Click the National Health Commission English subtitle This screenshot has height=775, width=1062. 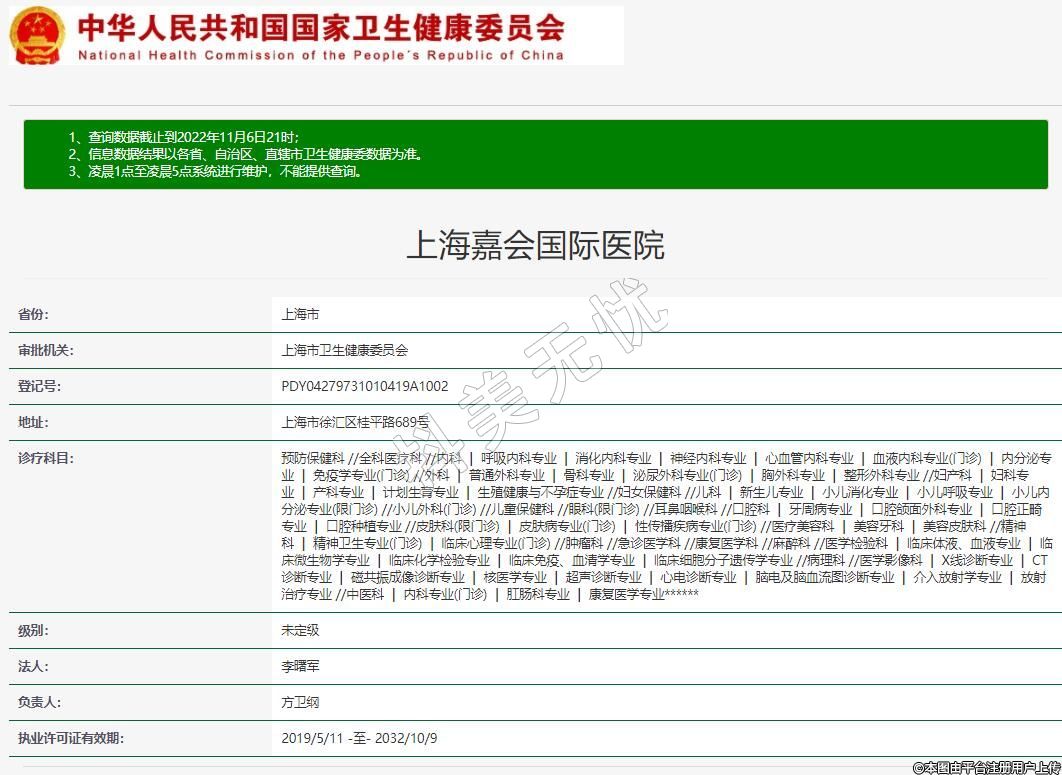(x=320, y=55)
